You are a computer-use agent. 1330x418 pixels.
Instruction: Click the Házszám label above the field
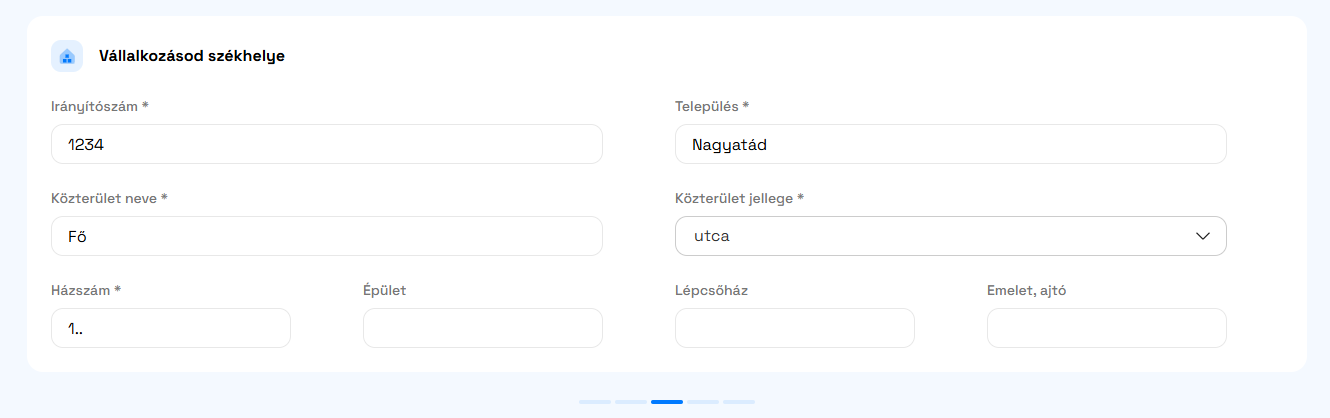click(x=85, y=290)
